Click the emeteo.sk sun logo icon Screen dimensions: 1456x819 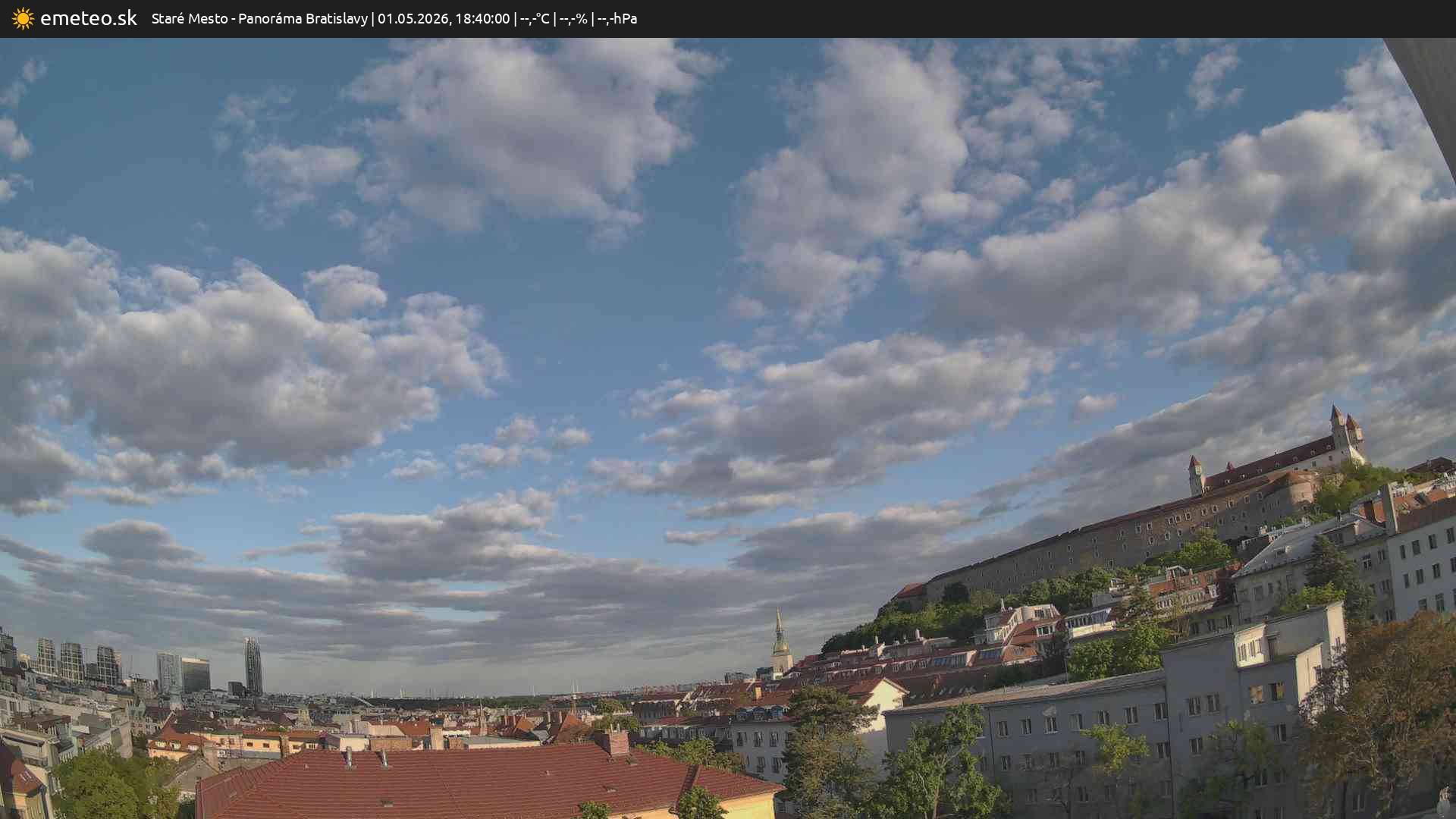pyautogui.click(x=23, y=18)
